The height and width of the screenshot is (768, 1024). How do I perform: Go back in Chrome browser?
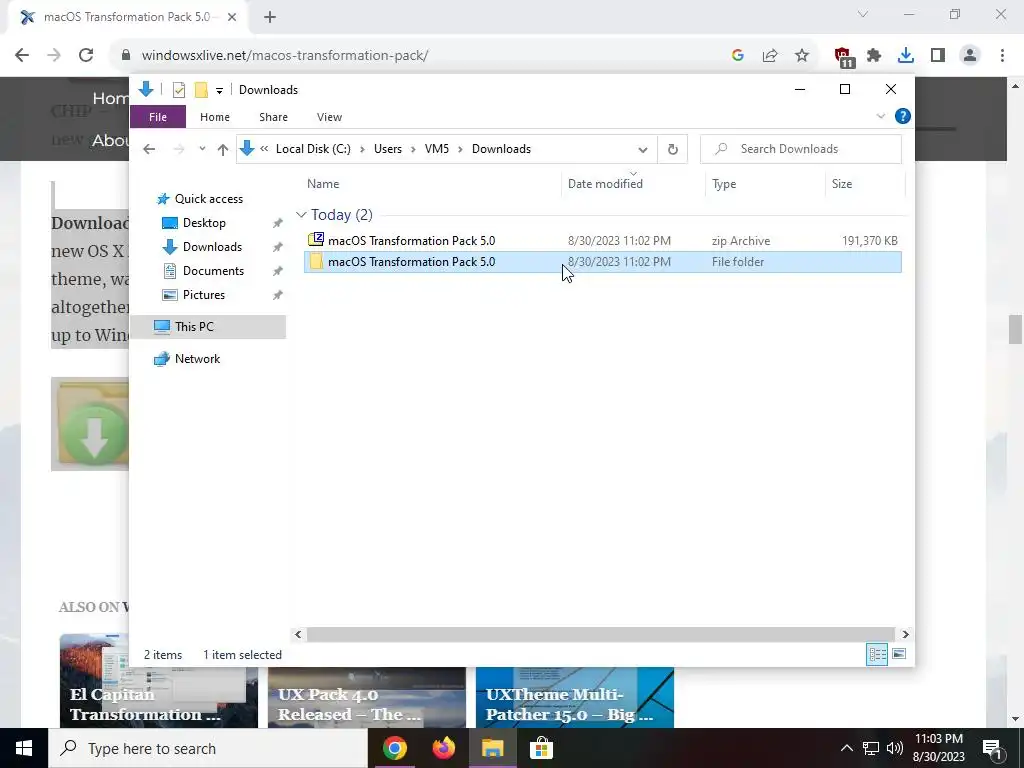pyautogui.click(x=22, y=55)
